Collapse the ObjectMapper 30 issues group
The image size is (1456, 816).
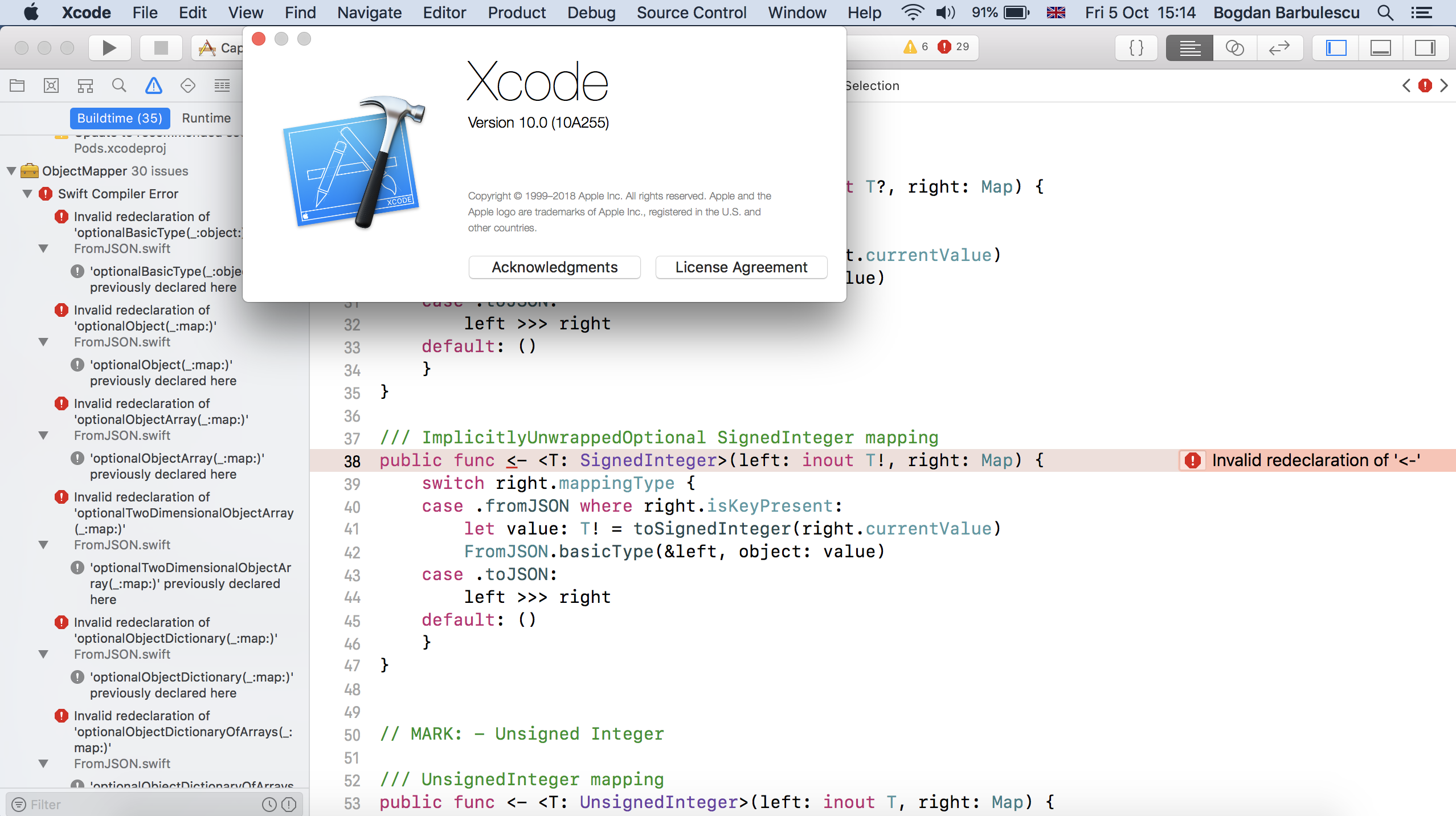click(11, 171)
